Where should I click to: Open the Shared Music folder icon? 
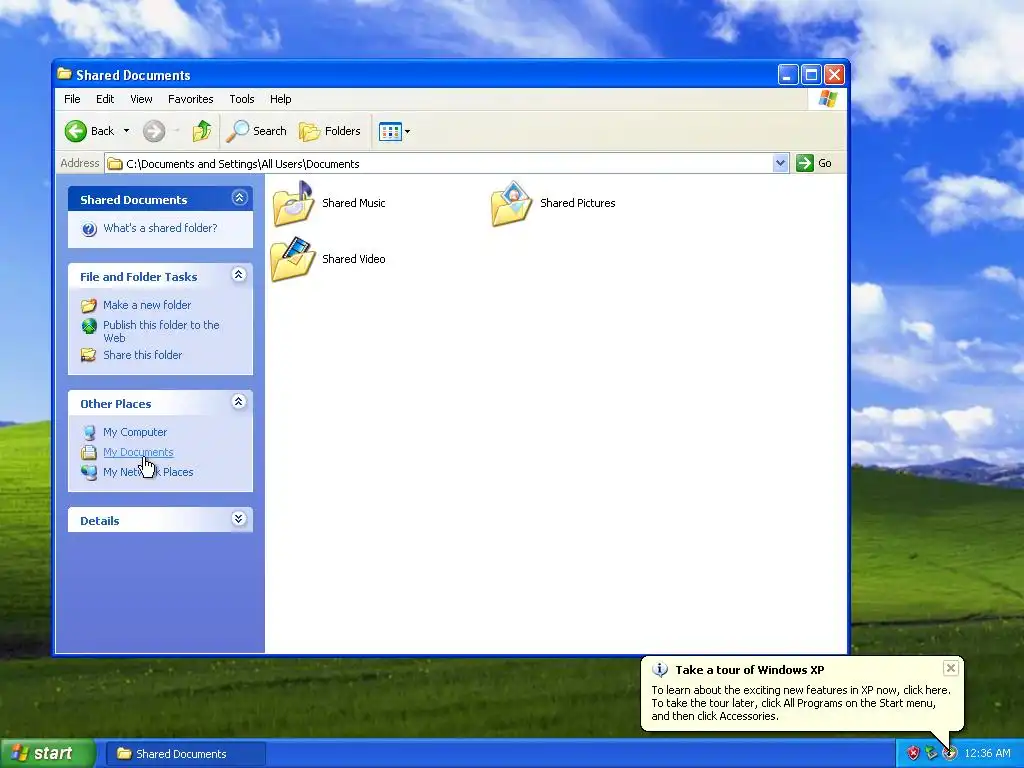coord(293,204)
